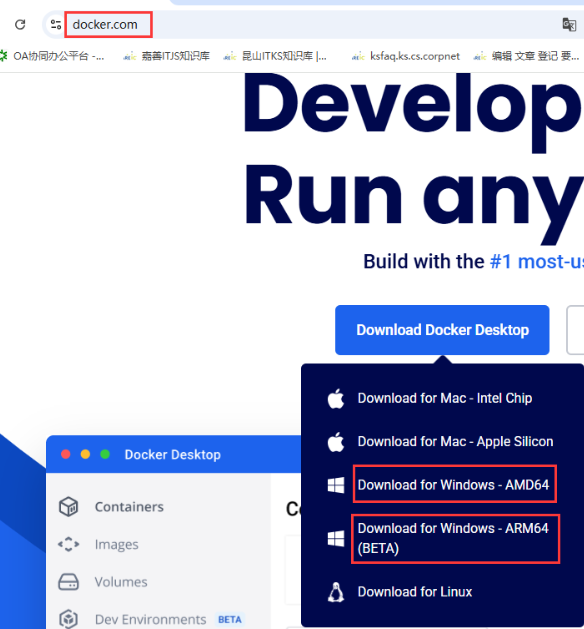The width and height of the screenshot is (584, 629).
Task: Select Volumes in Docker Desktop sidebar
Action: (121, 582)
